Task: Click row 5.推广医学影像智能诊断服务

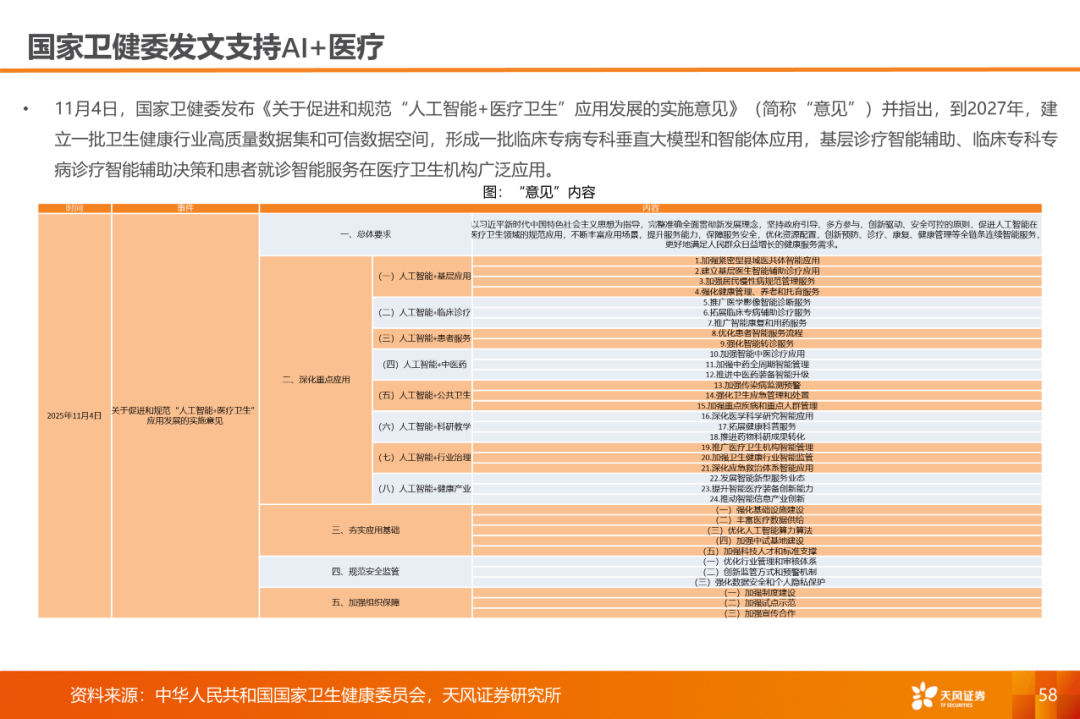Action: (x=757, y=302)
